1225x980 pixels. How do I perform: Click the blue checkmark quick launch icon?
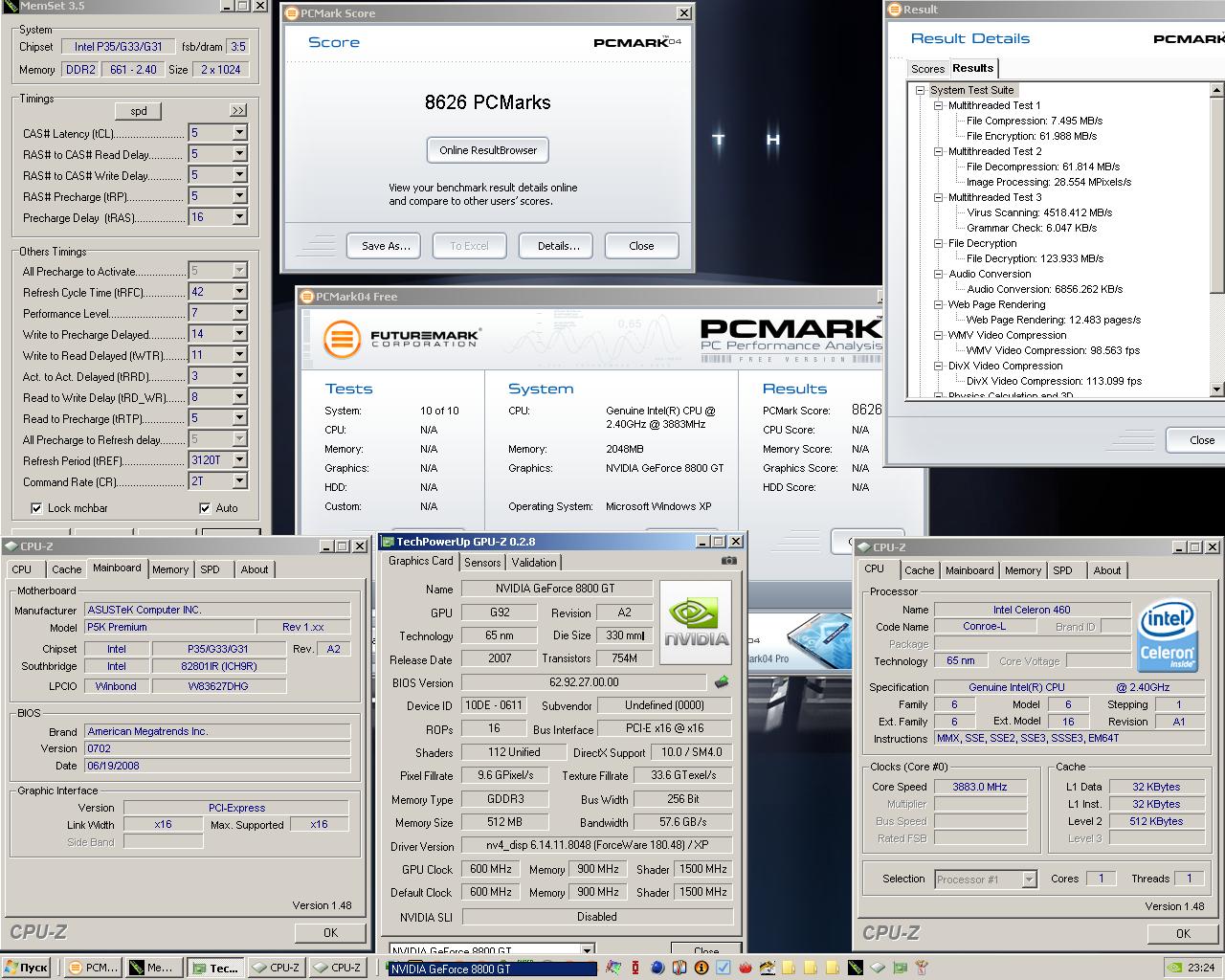(724, 968)
